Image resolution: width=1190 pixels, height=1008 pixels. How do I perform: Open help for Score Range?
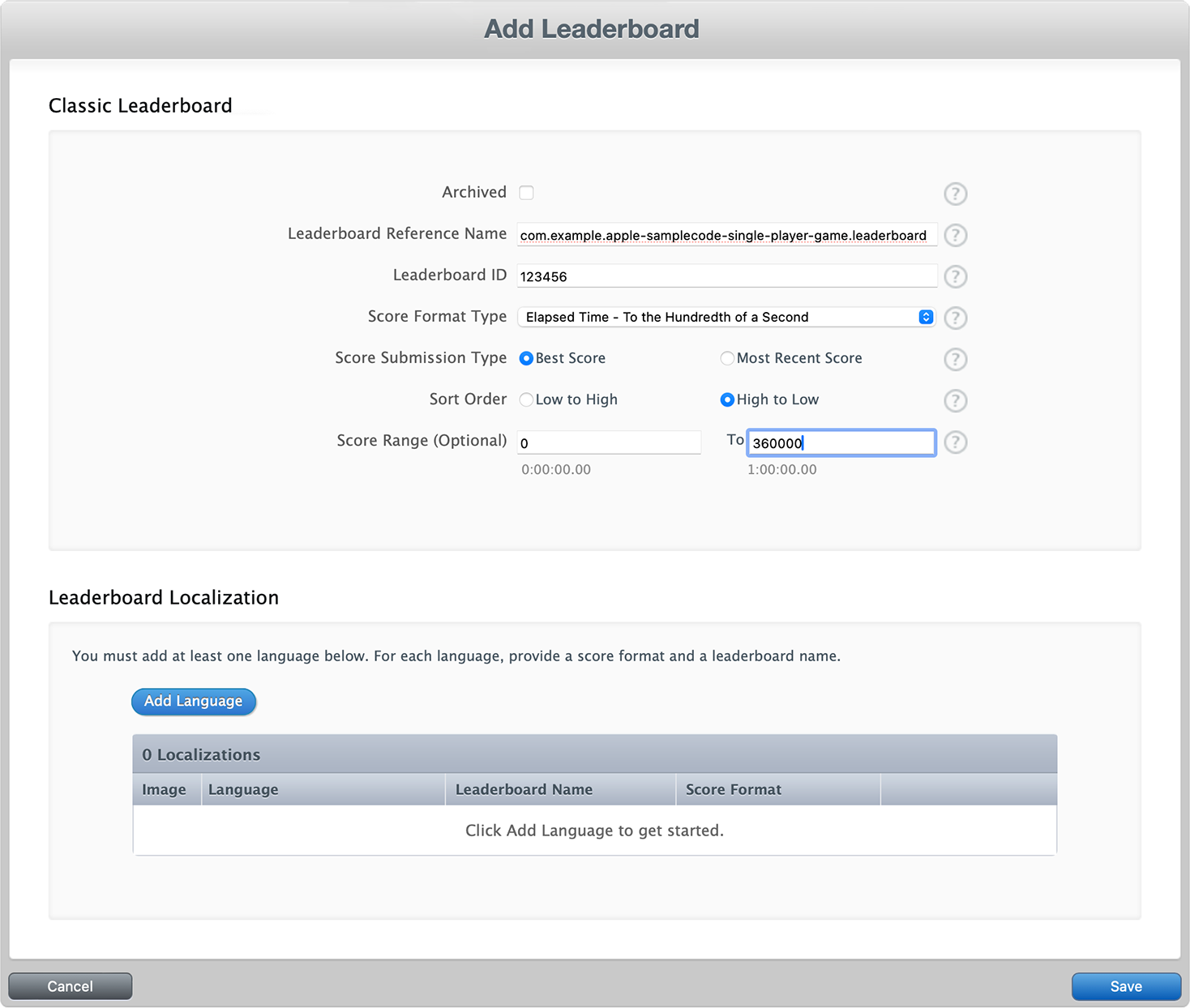(x=955, y=442)
